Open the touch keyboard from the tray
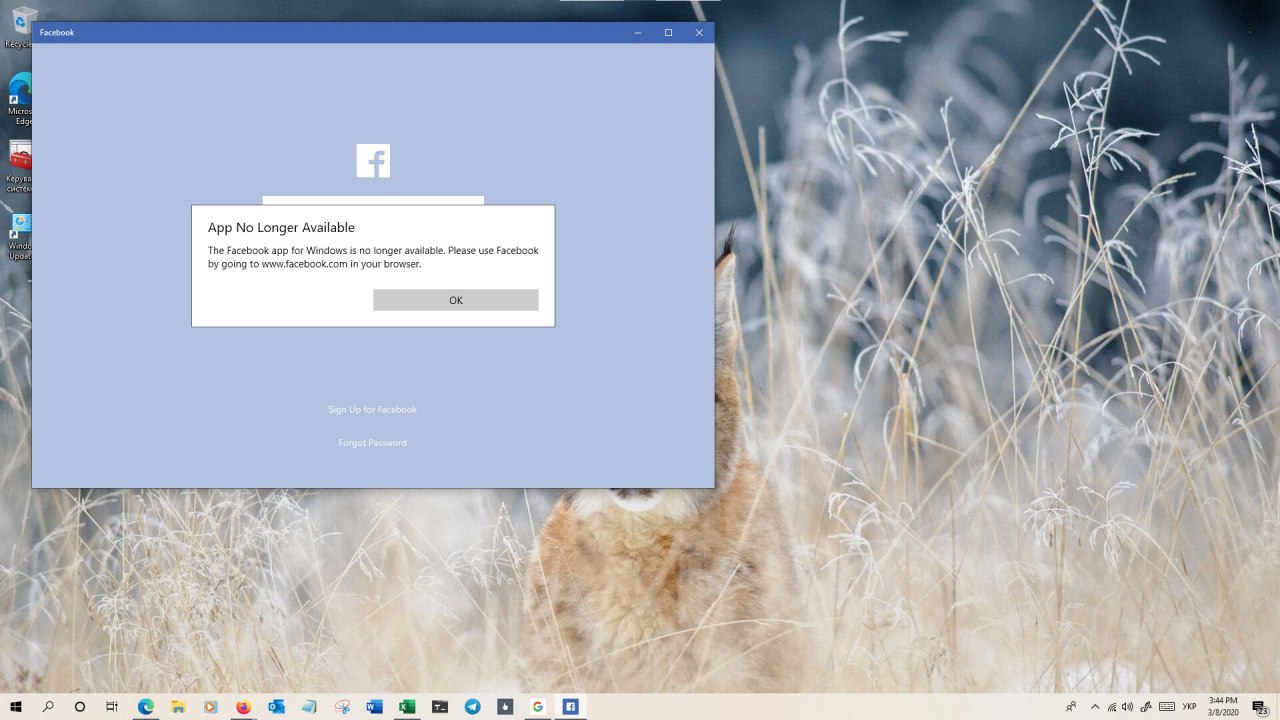 point(1166,706)
